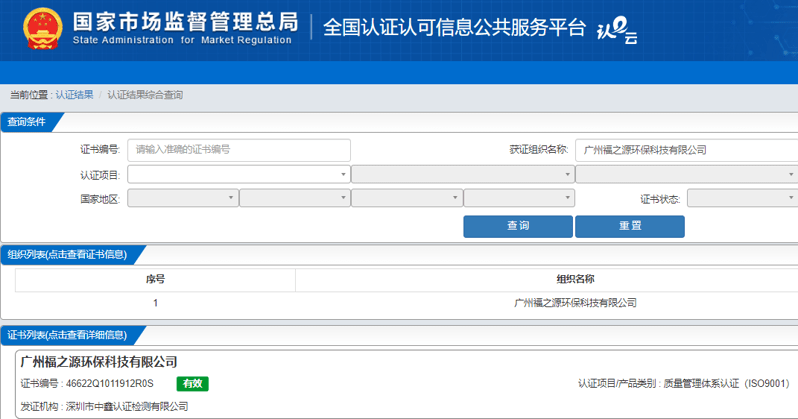Screen dimensions: 798x419
Task: Open the third 认证项目 dropdown
Action: tap(687, 174)
